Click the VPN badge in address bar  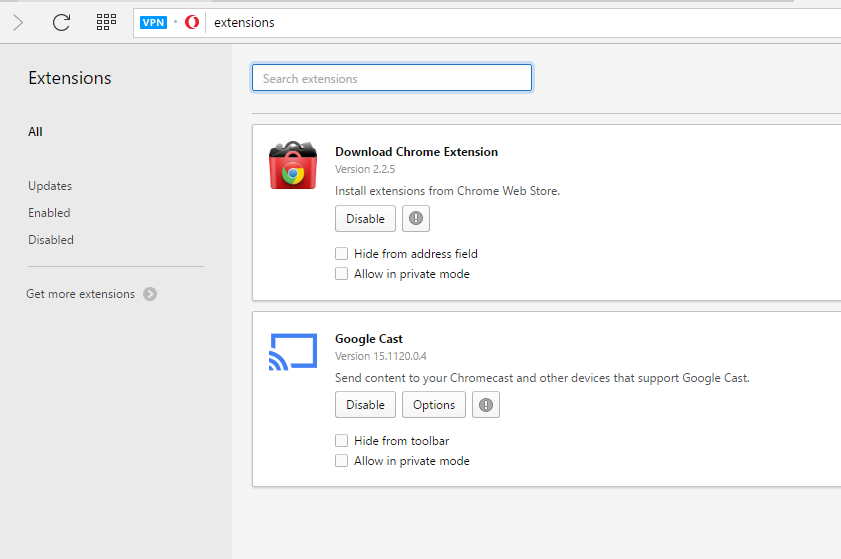coord(153,23)
